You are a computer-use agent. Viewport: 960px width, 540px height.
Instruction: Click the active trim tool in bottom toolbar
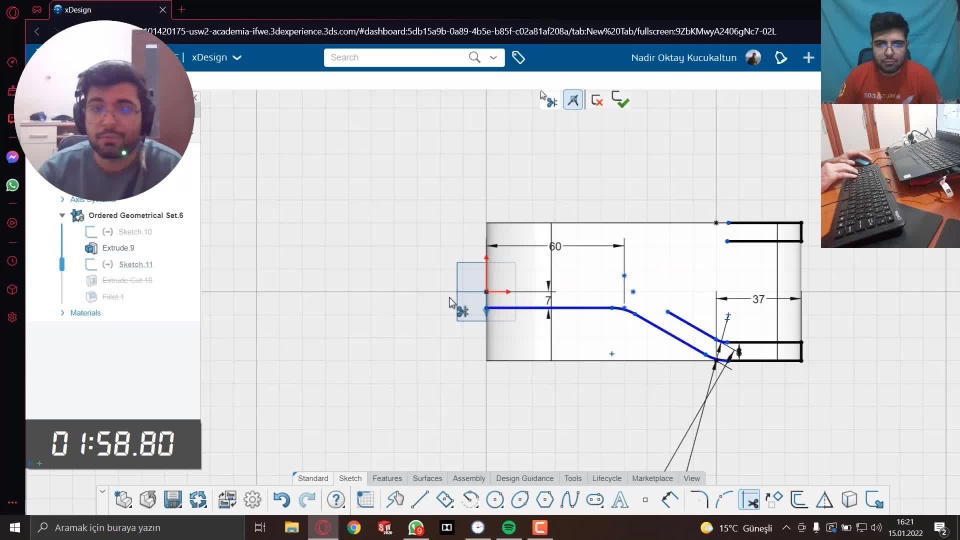click(x=749, y=500)
